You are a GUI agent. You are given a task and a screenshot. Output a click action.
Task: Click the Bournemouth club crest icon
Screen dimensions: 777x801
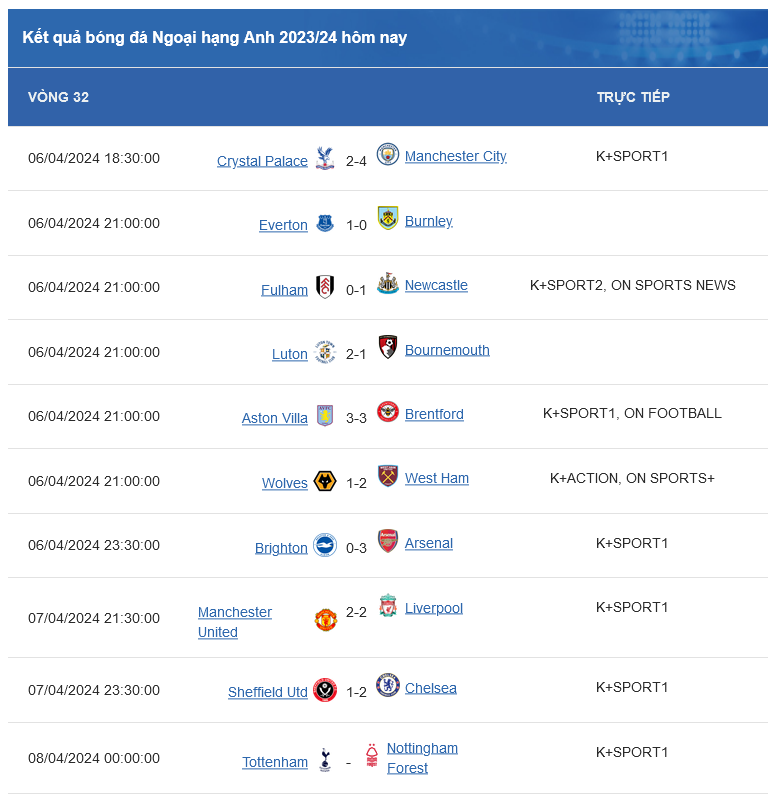pos(390,349)
